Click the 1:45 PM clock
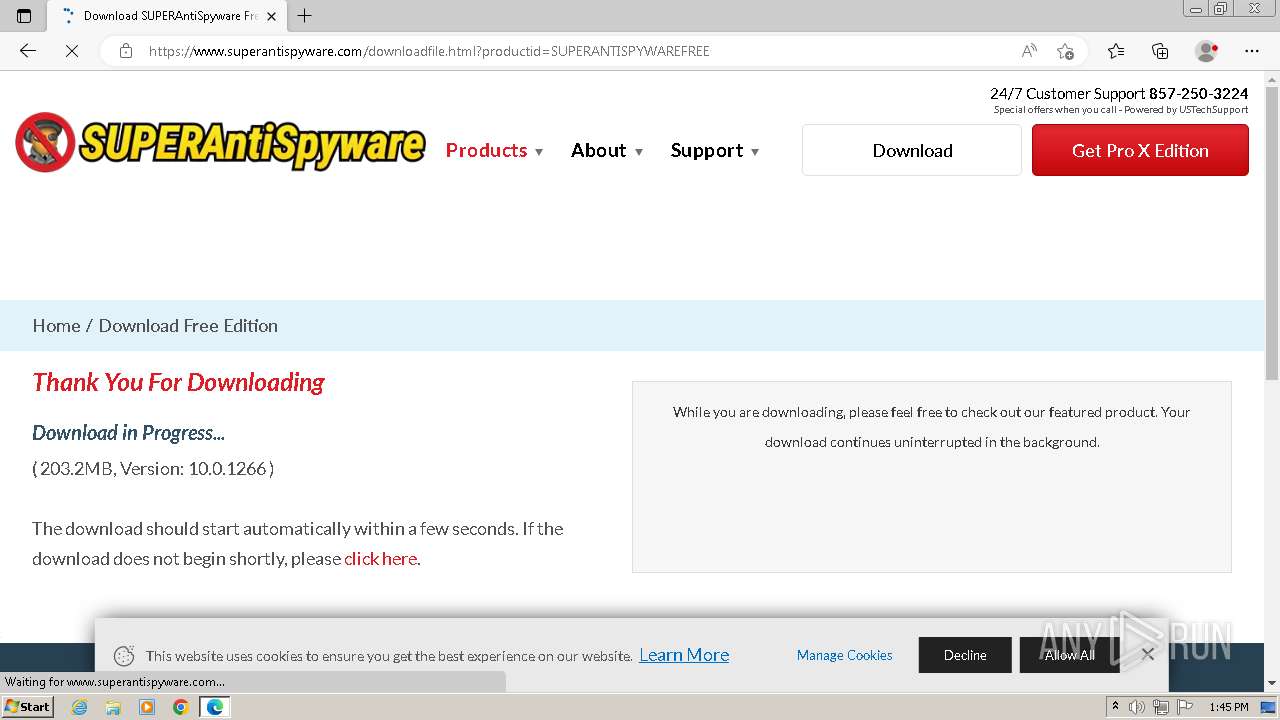The image size is (1280, 720). pos(1228,707)
